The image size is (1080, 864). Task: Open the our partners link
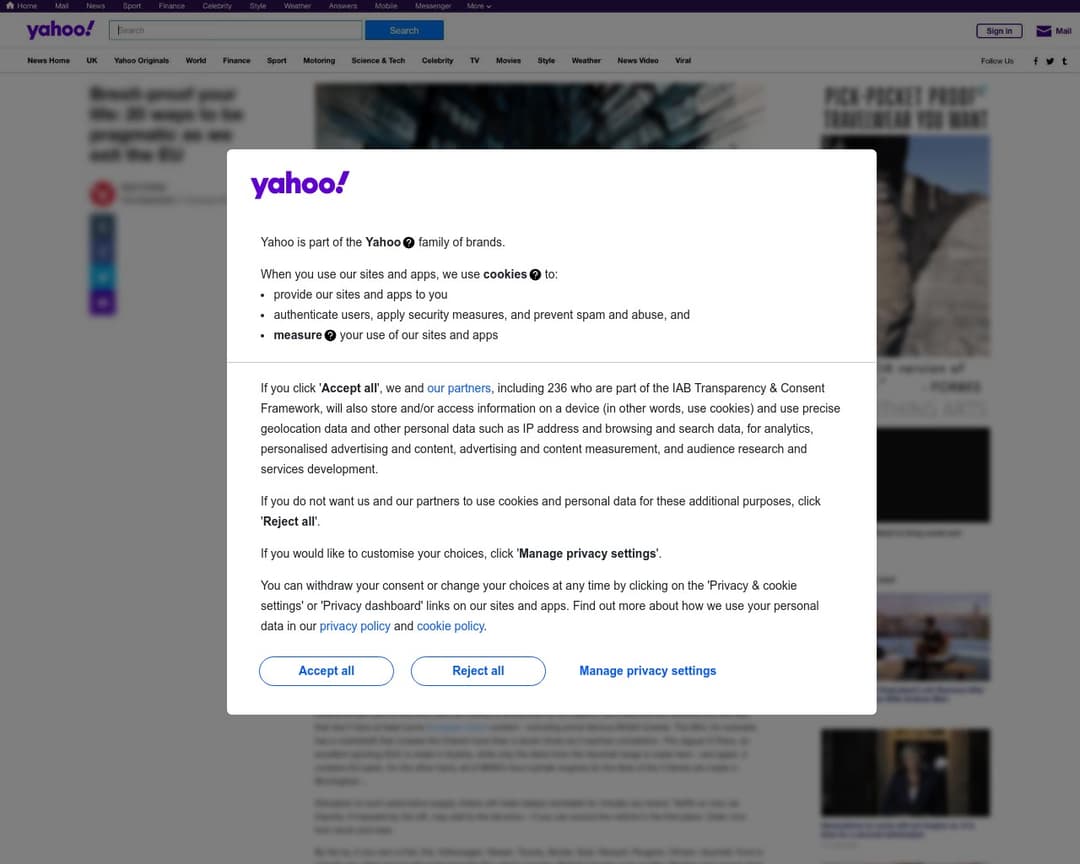[459, 389]
